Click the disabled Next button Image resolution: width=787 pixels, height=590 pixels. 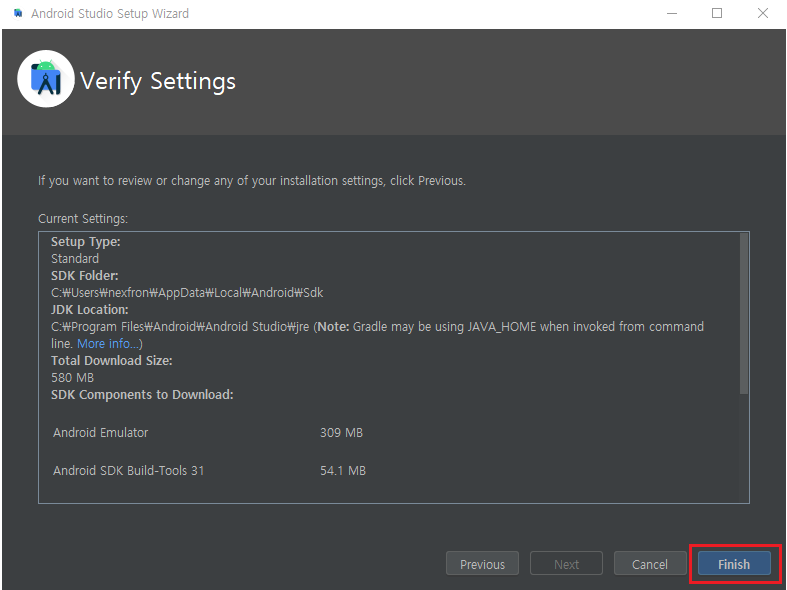coord(566,563)
